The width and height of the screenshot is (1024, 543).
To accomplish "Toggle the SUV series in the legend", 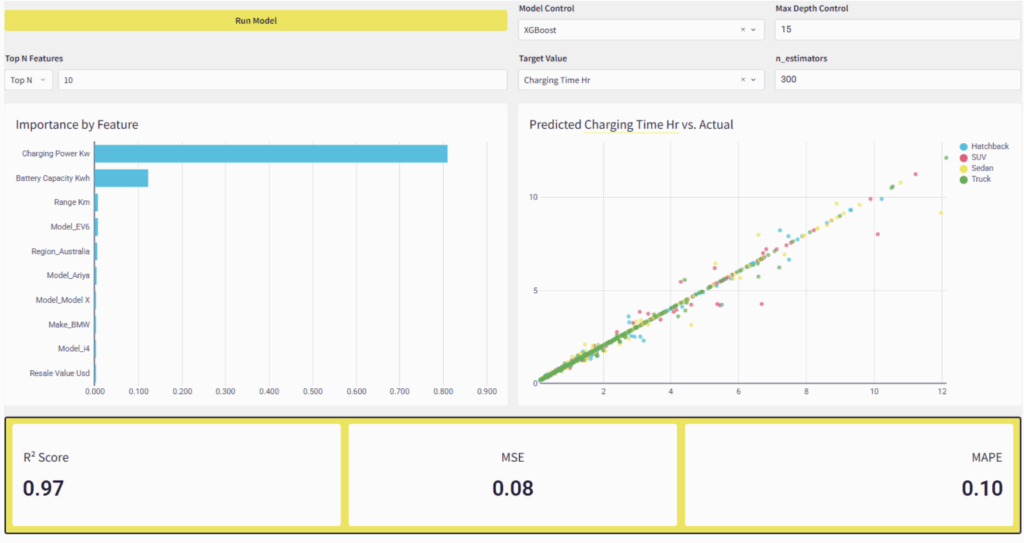I will (x=979, y=158).
